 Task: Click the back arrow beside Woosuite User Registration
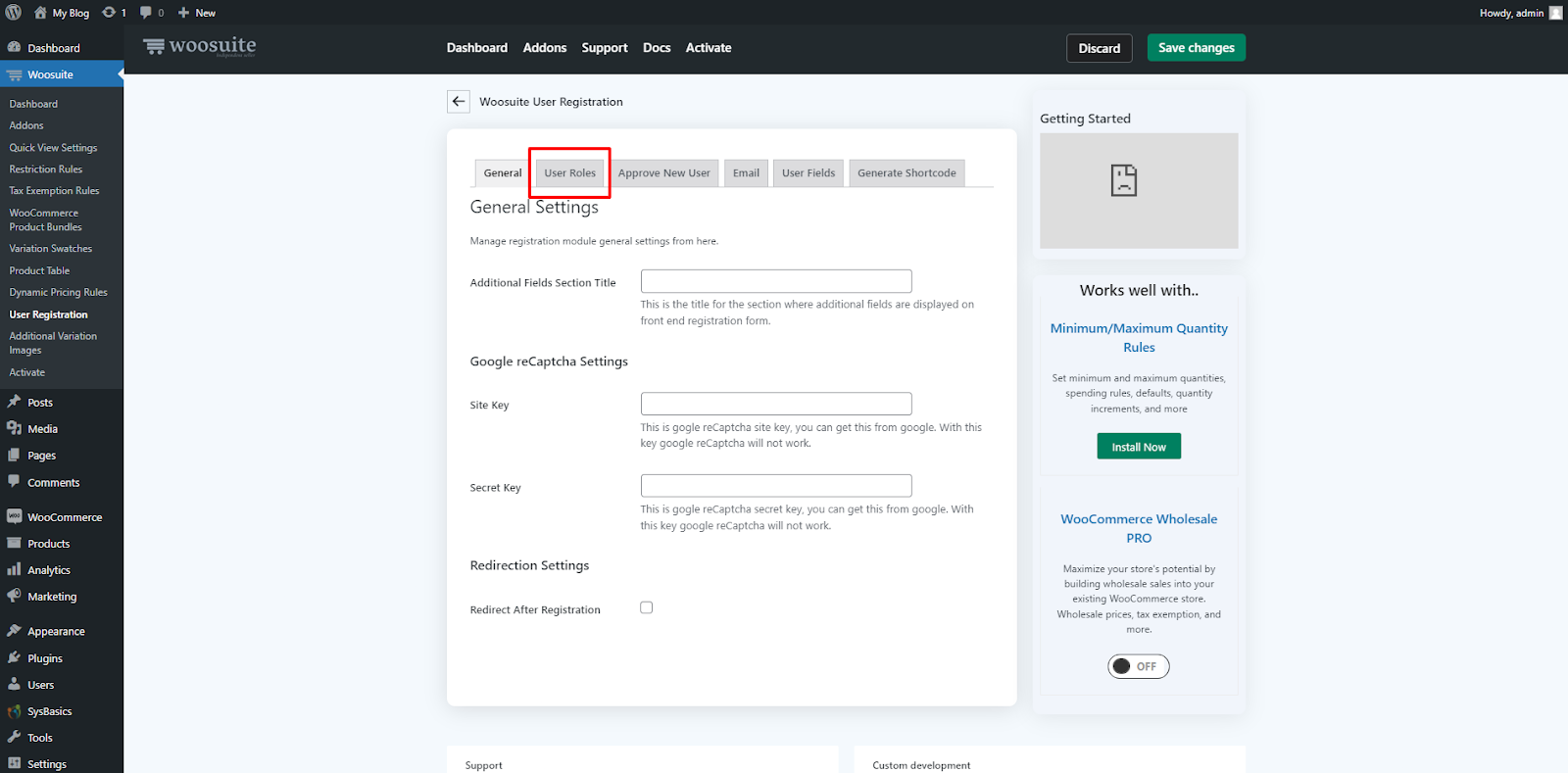tap(459, 101)
